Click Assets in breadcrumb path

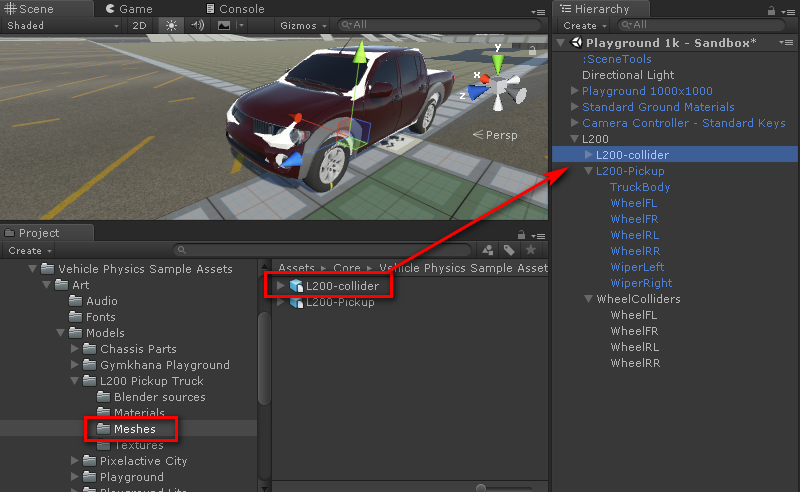tap(296, 268)
